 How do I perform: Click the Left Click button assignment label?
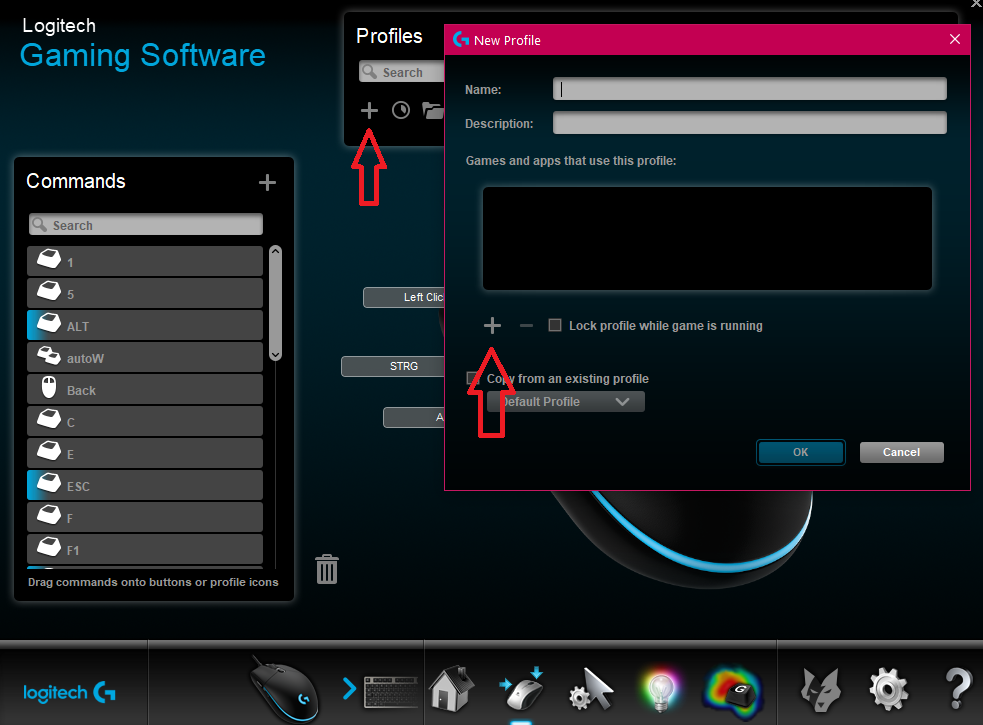click(x=404, y=297)
